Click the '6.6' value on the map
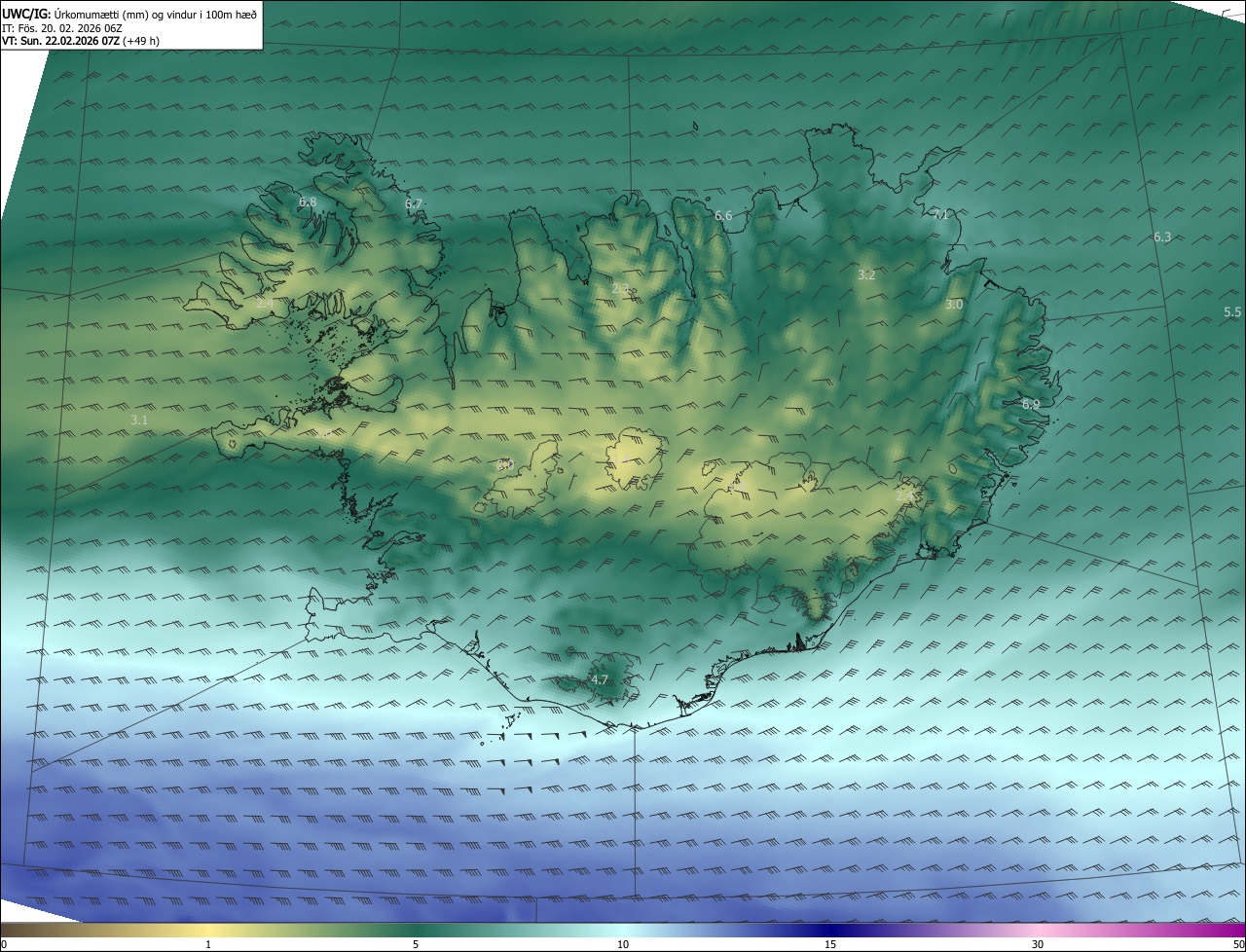The height and width of the screenshot is (952, 1246). coord(723,215)
